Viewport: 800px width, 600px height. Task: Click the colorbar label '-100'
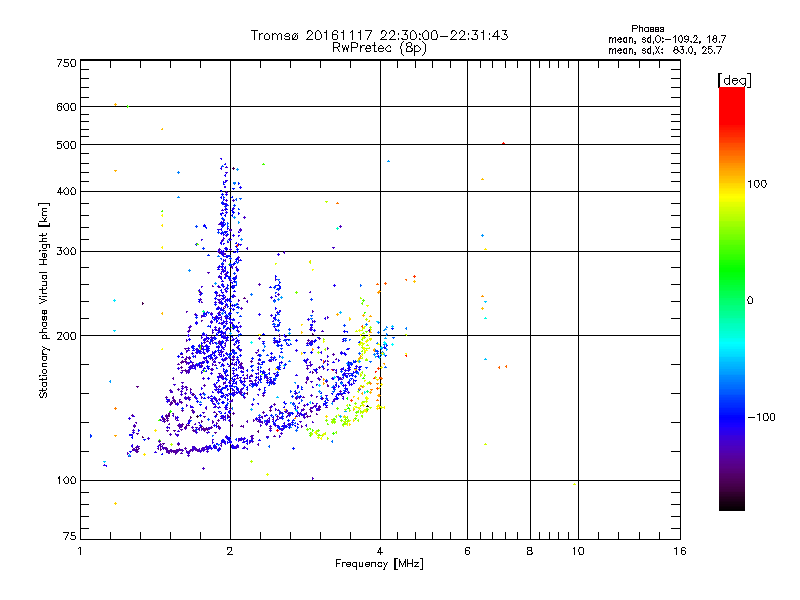click(x=761, y=417)
